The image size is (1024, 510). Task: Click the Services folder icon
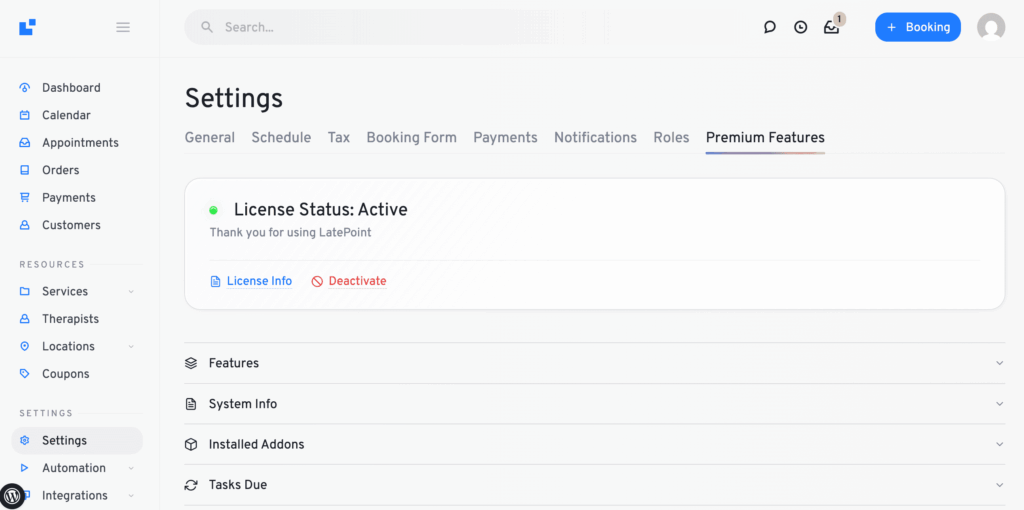coord(25,291)
